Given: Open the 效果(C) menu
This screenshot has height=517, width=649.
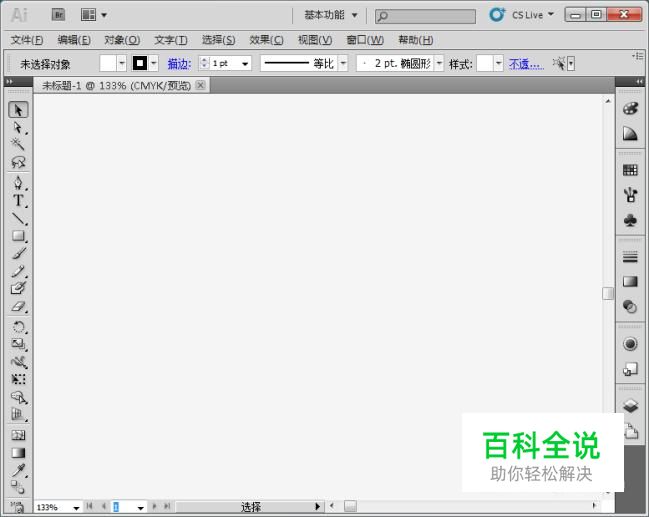Looking at the screenshot, I should pos(266,40).
